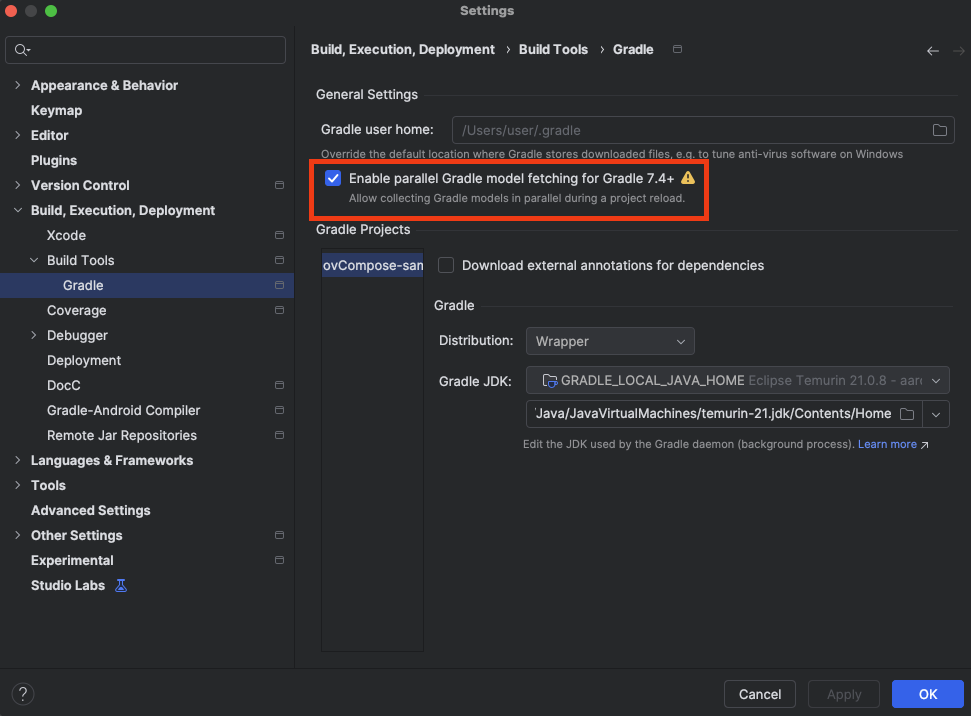Open the Distribution Wrapper dropdown
The width and height of the screenshot is (971, 716).
(x=610, y=341)
